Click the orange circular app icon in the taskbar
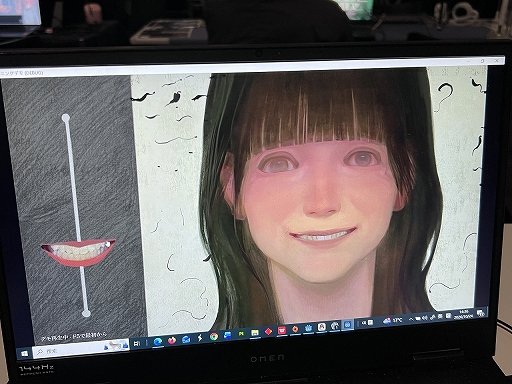The height and width of the screenshot is (384, 512). pos(295,329)
